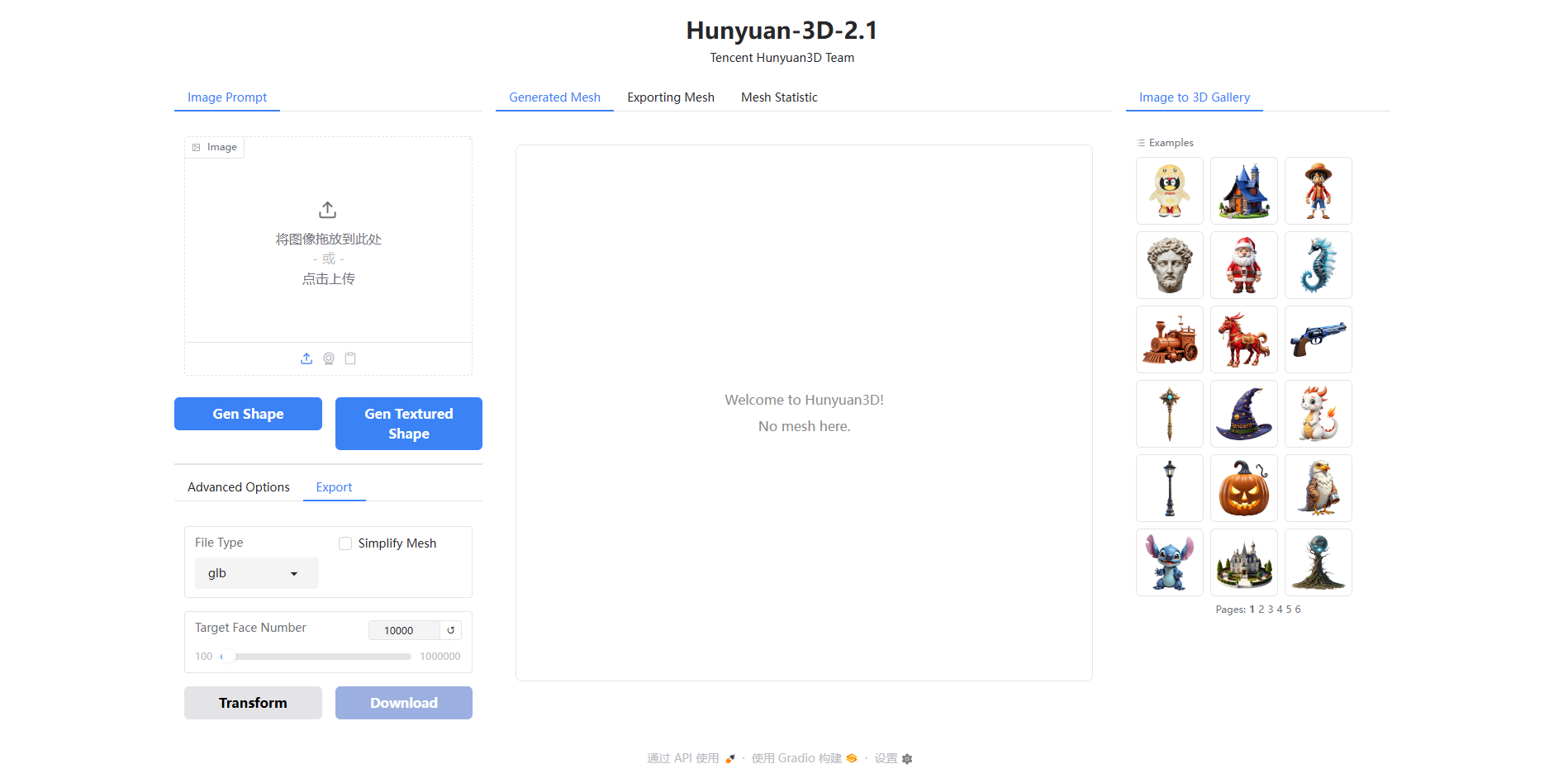Viewport: 1568px width, 778px height.
Task: Open the File Type glb dropdown
Action: click(x=257, y=573)
